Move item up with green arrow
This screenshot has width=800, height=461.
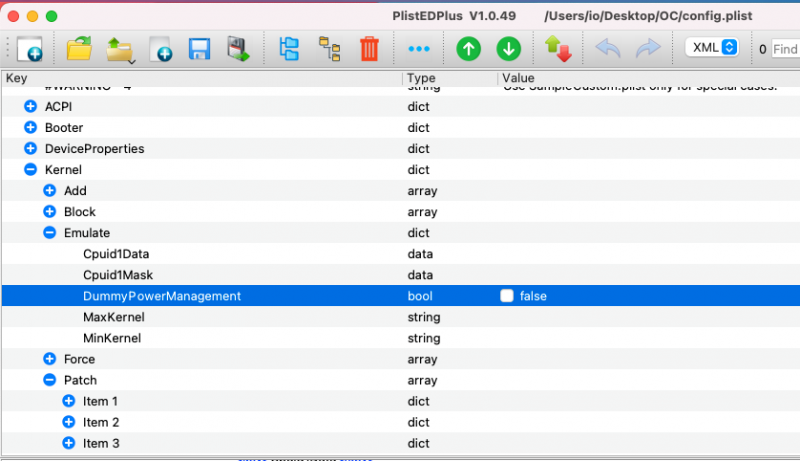468,49
